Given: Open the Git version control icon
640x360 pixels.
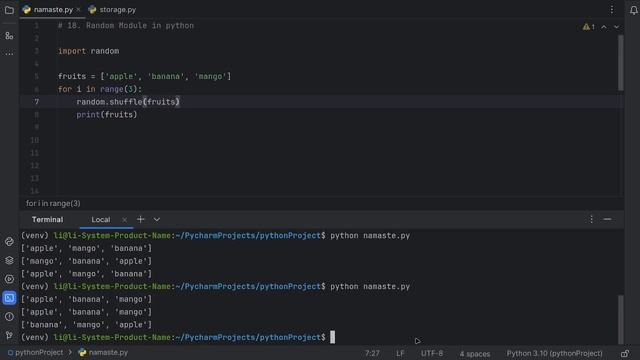Looking at the screenshot, I should (x=9, y=335).
